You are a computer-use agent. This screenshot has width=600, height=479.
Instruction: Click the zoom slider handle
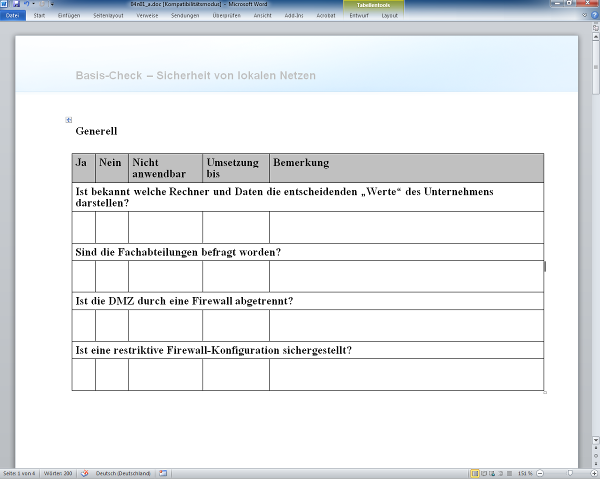click(571, 473)
